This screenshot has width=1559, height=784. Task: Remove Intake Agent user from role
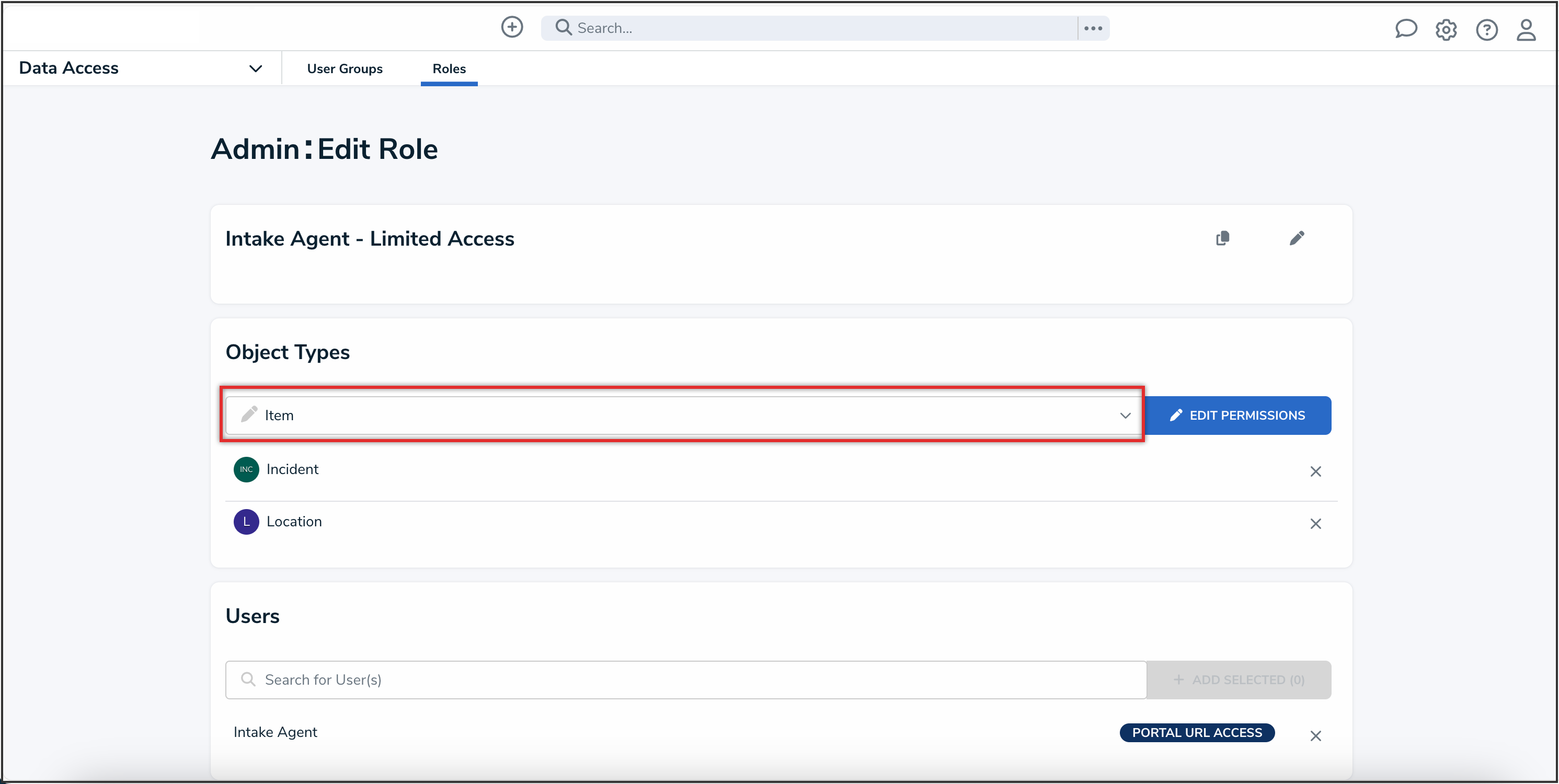(1315, 735)
